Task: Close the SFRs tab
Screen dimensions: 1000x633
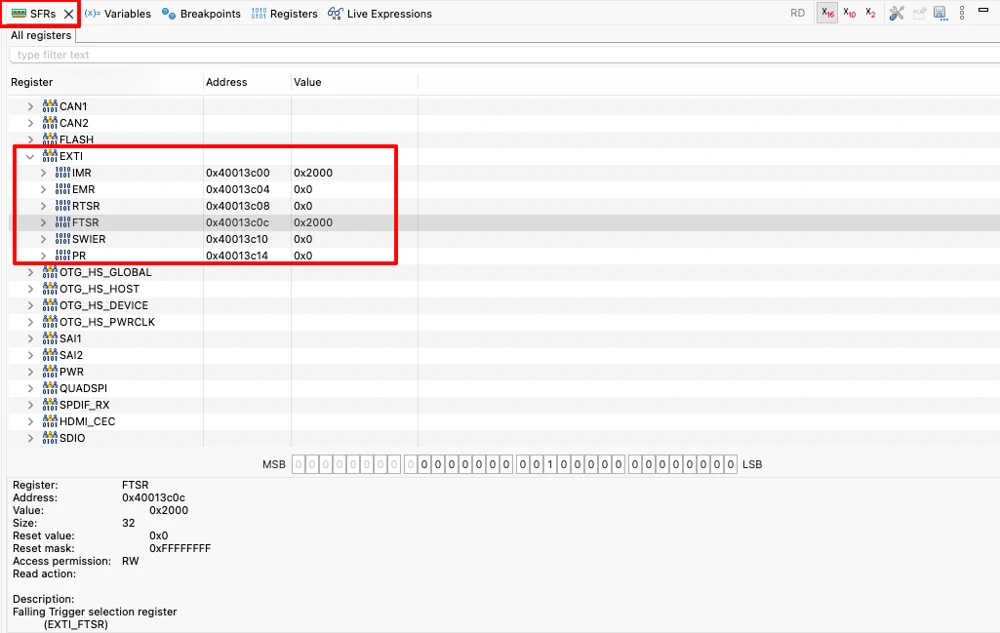Action: tap(69, 14)
